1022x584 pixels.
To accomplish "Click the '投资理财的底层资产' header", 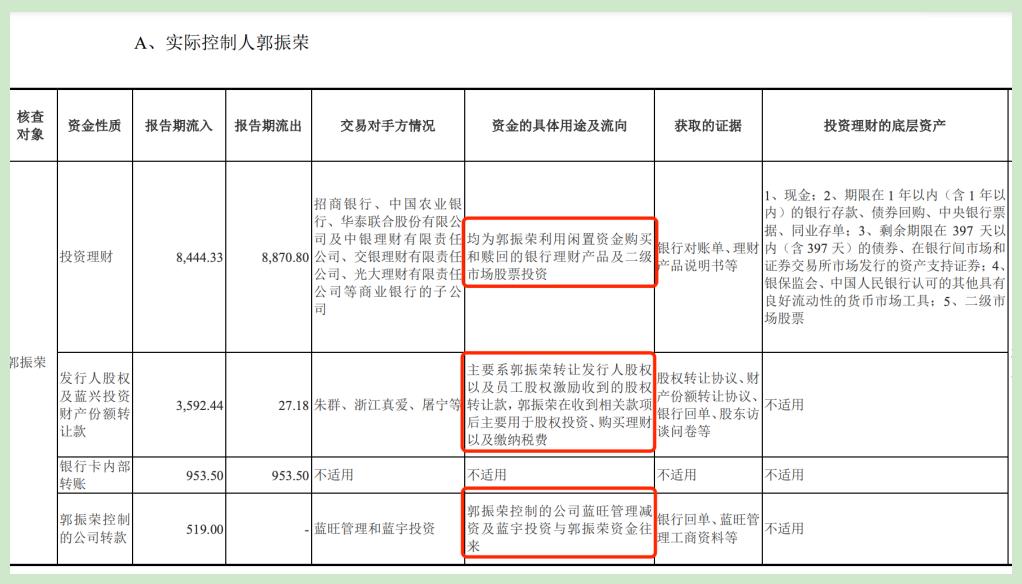I will tap(884, 126).
